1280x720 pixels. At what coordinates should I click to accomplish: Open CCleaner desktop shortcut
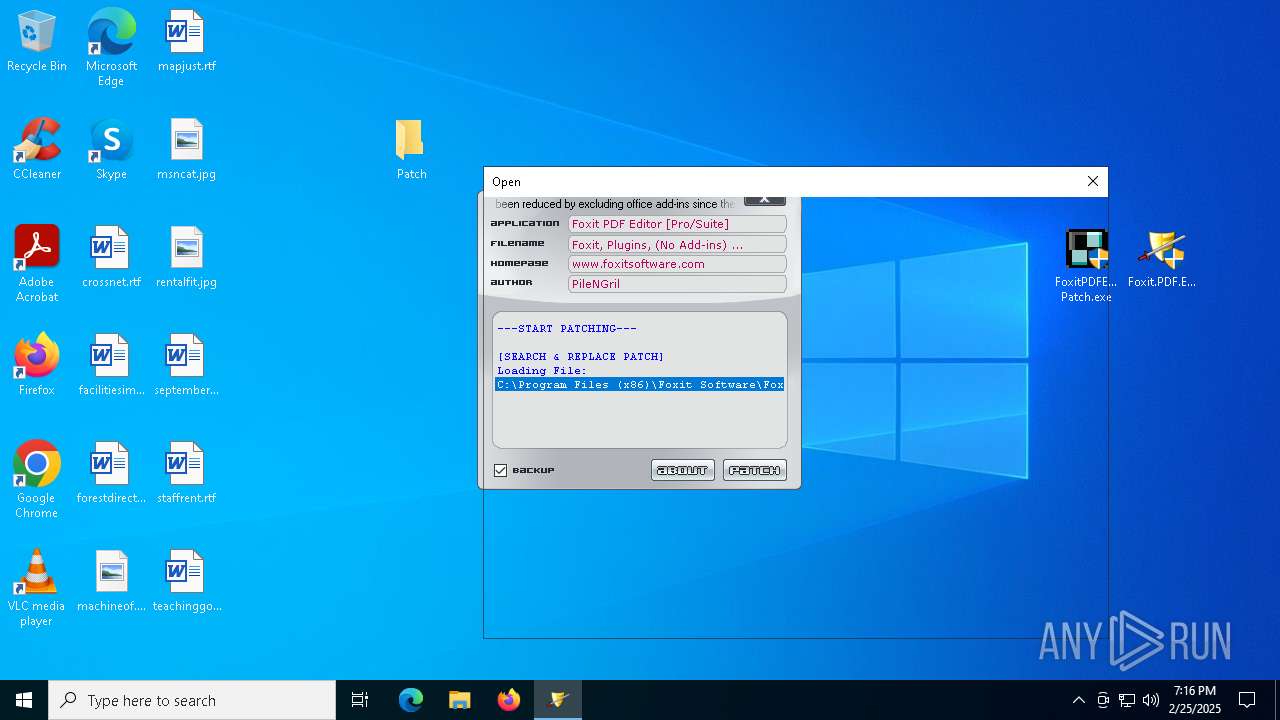37,149
